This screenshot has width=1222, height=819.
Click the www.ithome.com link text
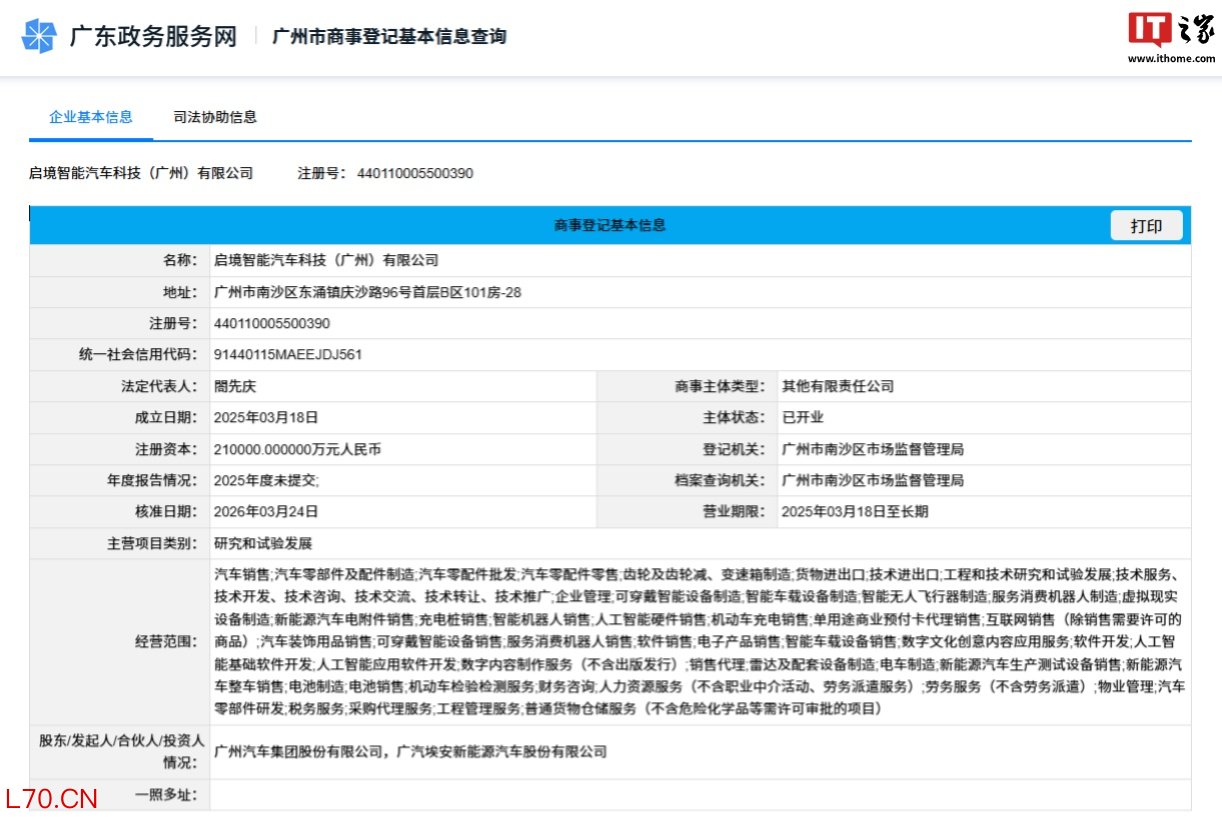click(1171, 58)
